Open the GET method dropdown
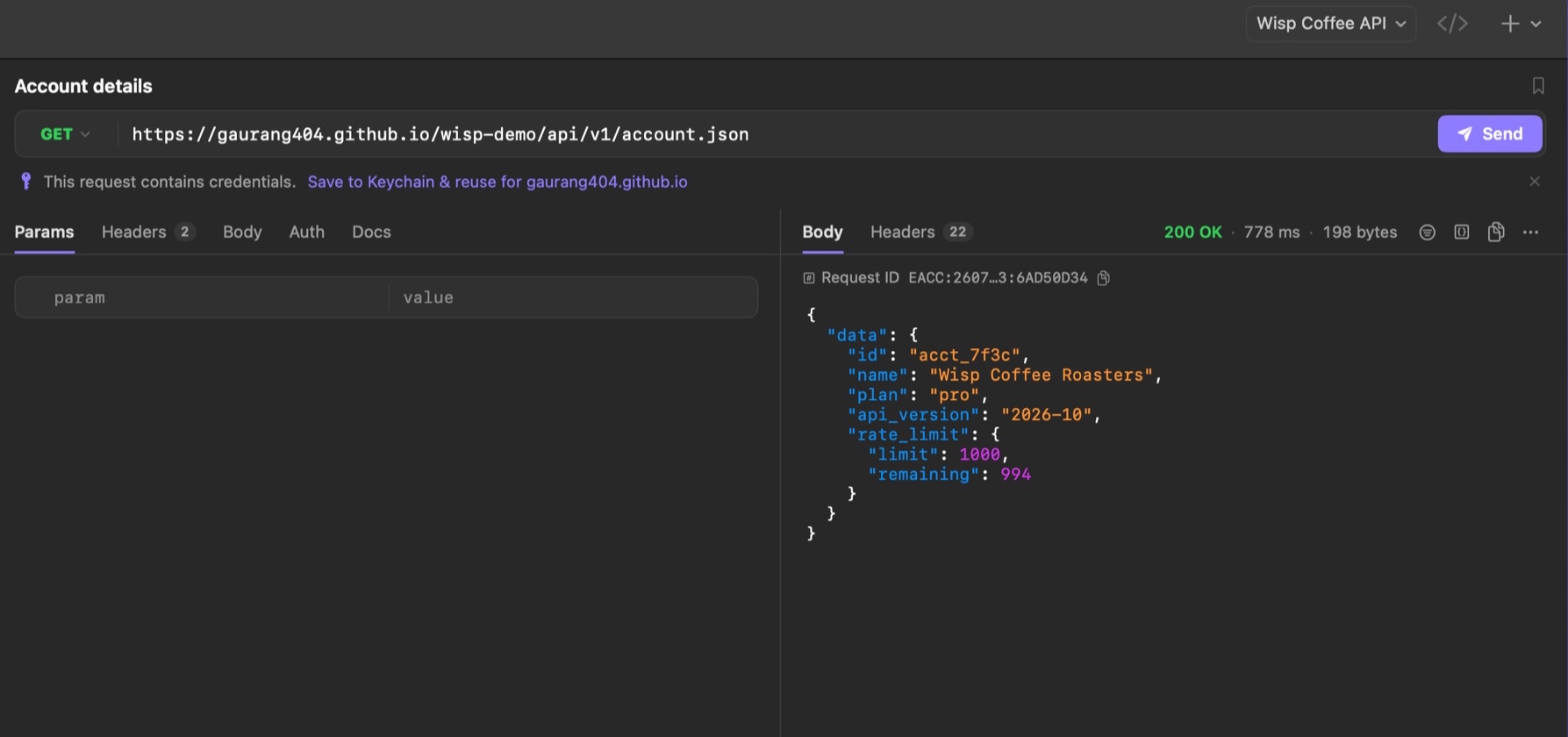1568x737 pixels. [x=65, y=134]
